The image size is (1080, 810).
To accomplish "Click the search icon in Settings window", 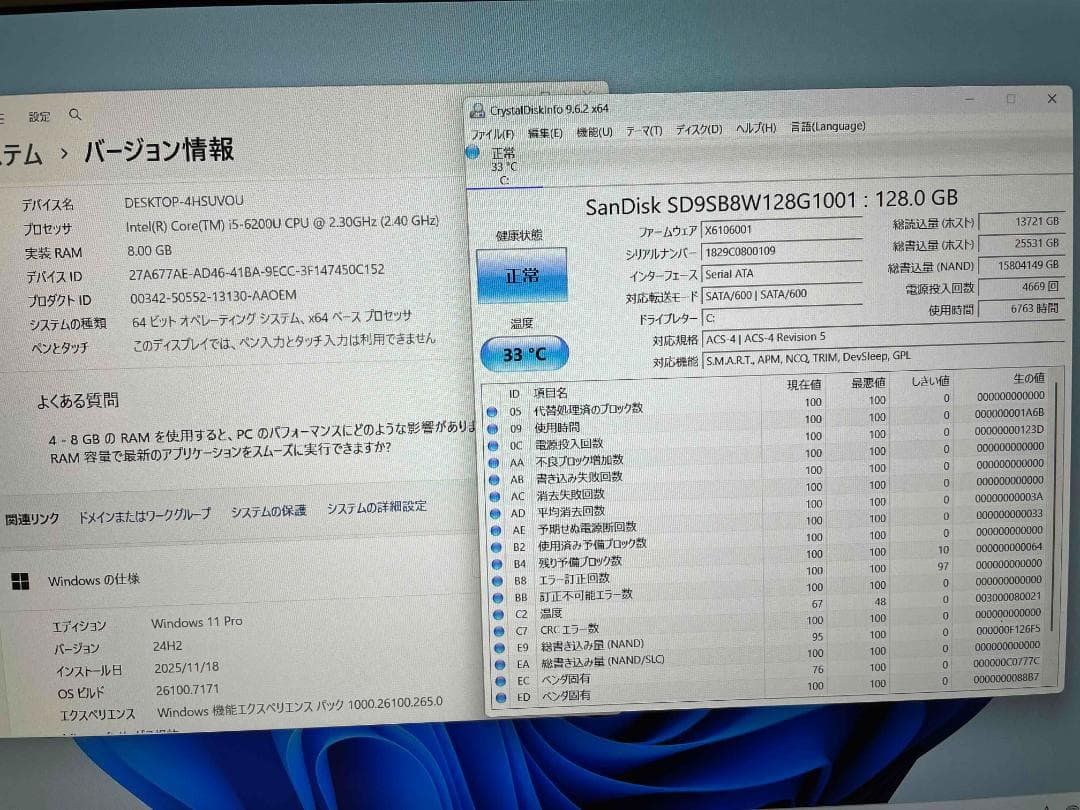I will 75,114.
